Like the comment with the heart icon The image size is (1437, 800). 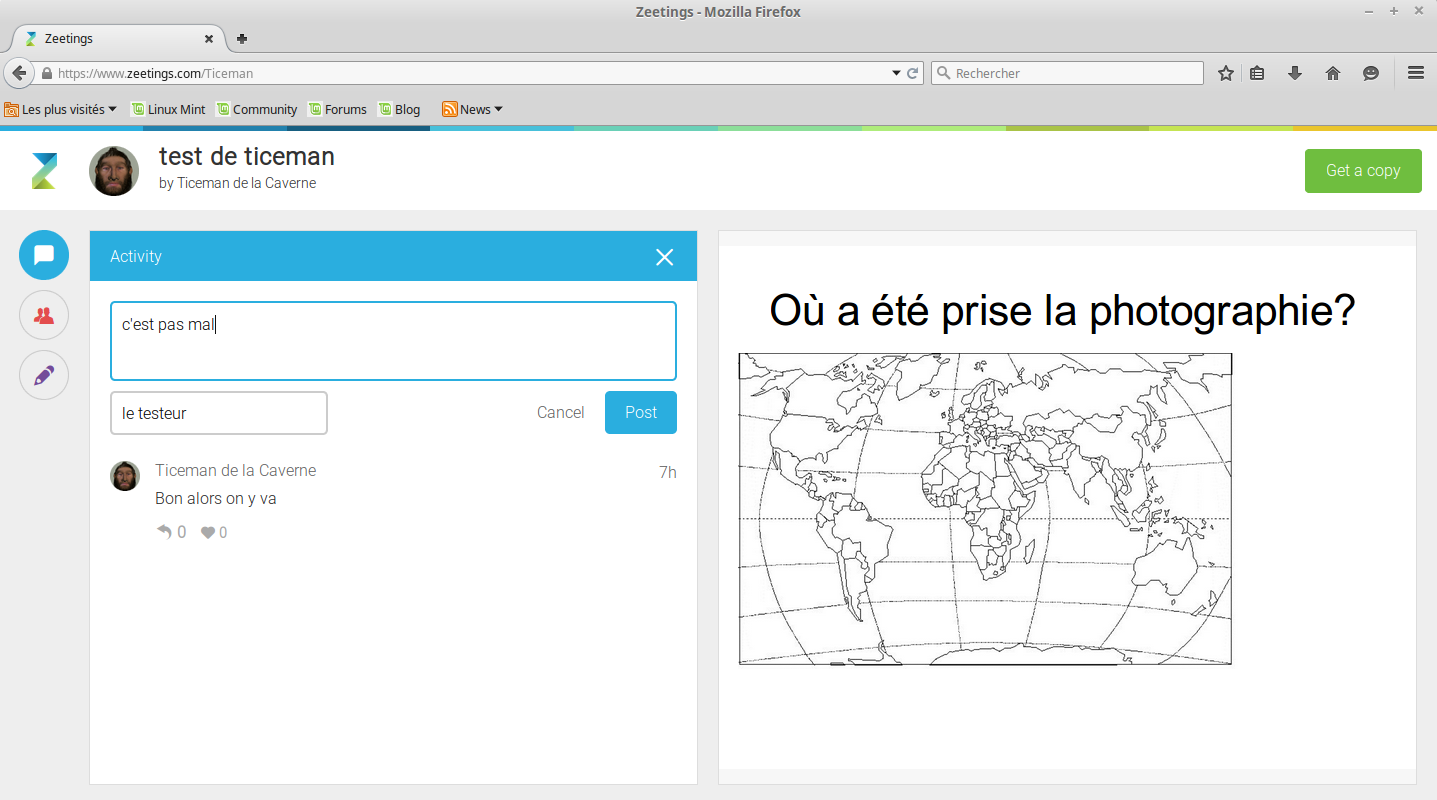click(x=208, y=533)
